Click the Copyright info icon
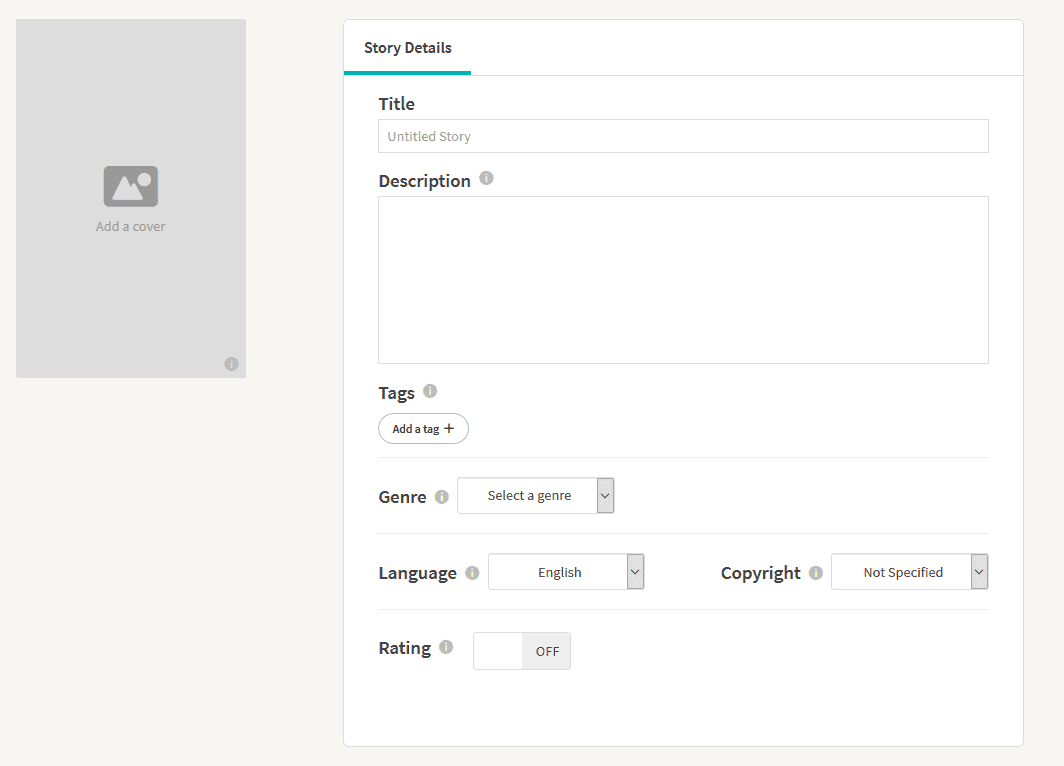The height and width of the screenshot is (766, 1064). click(x=816, y=573)
